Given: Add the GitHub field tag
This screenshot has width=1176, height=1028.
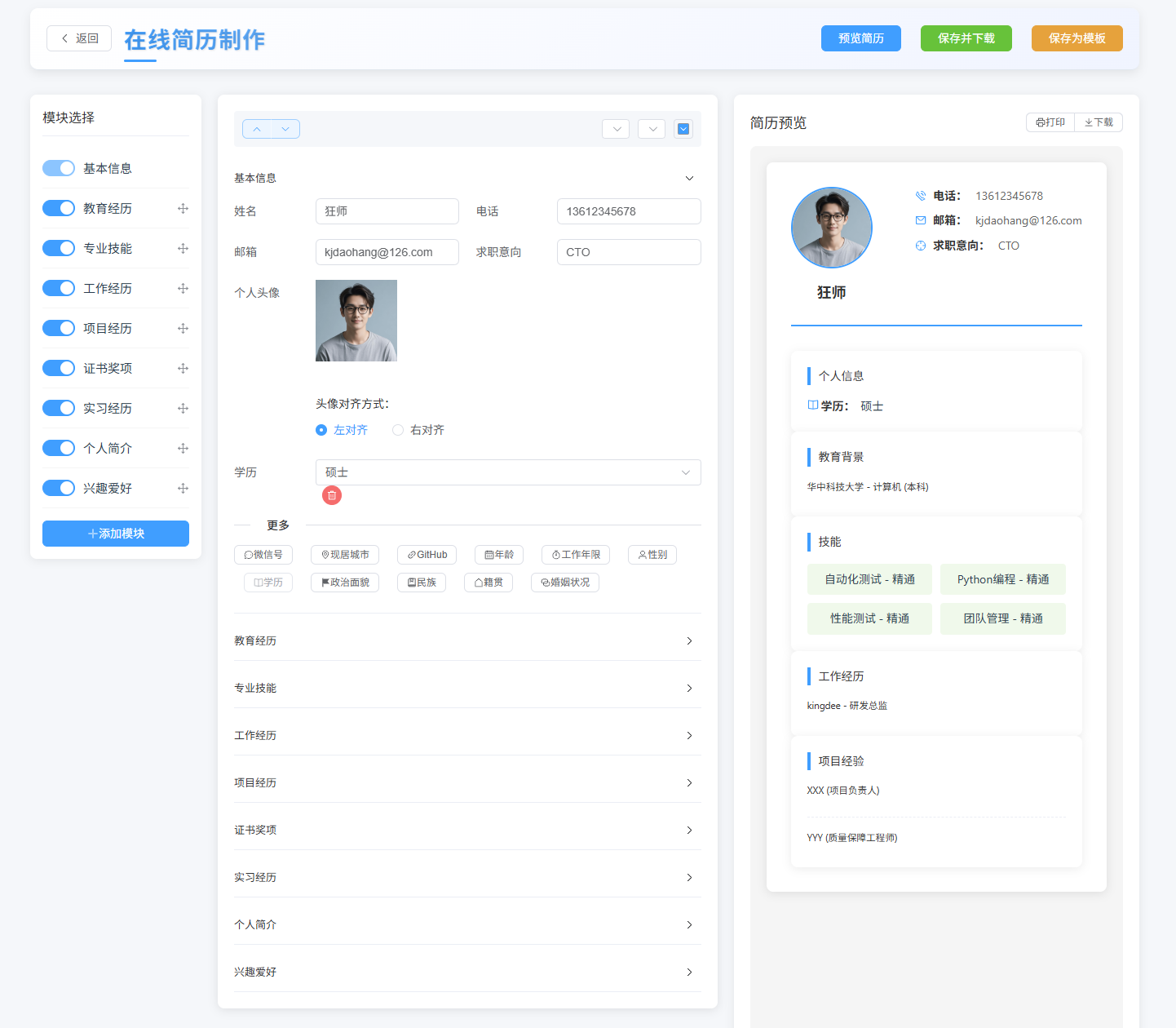Looking at the screenshot, I should point(427,555).
